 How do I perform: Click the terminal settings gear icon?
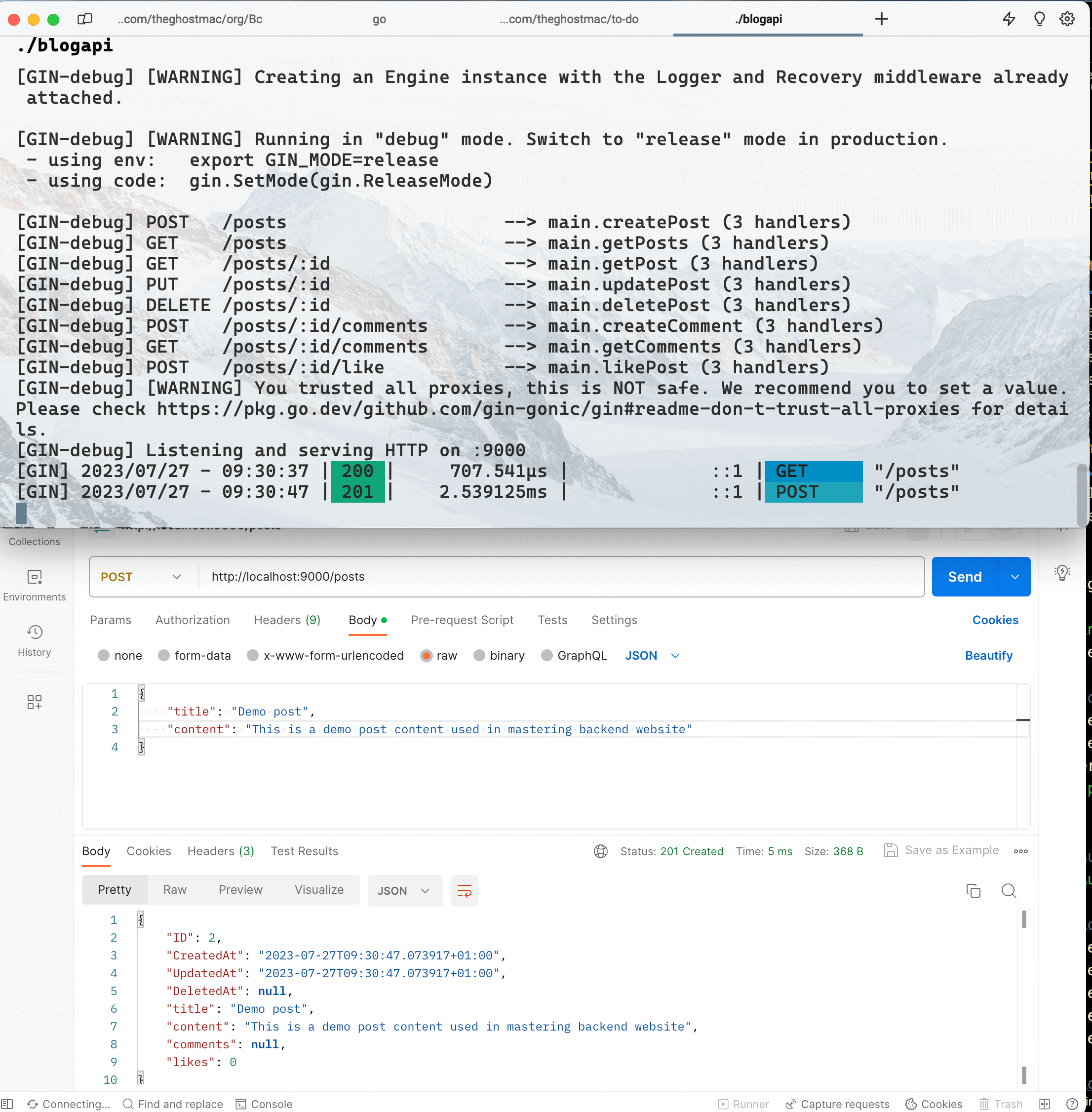pos(1067,19)
